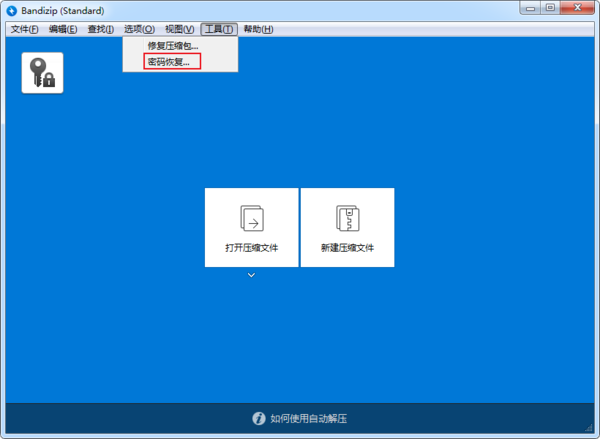600x439 pixels.
Task: Click the open archive document icon
Action: pos(252,219)
